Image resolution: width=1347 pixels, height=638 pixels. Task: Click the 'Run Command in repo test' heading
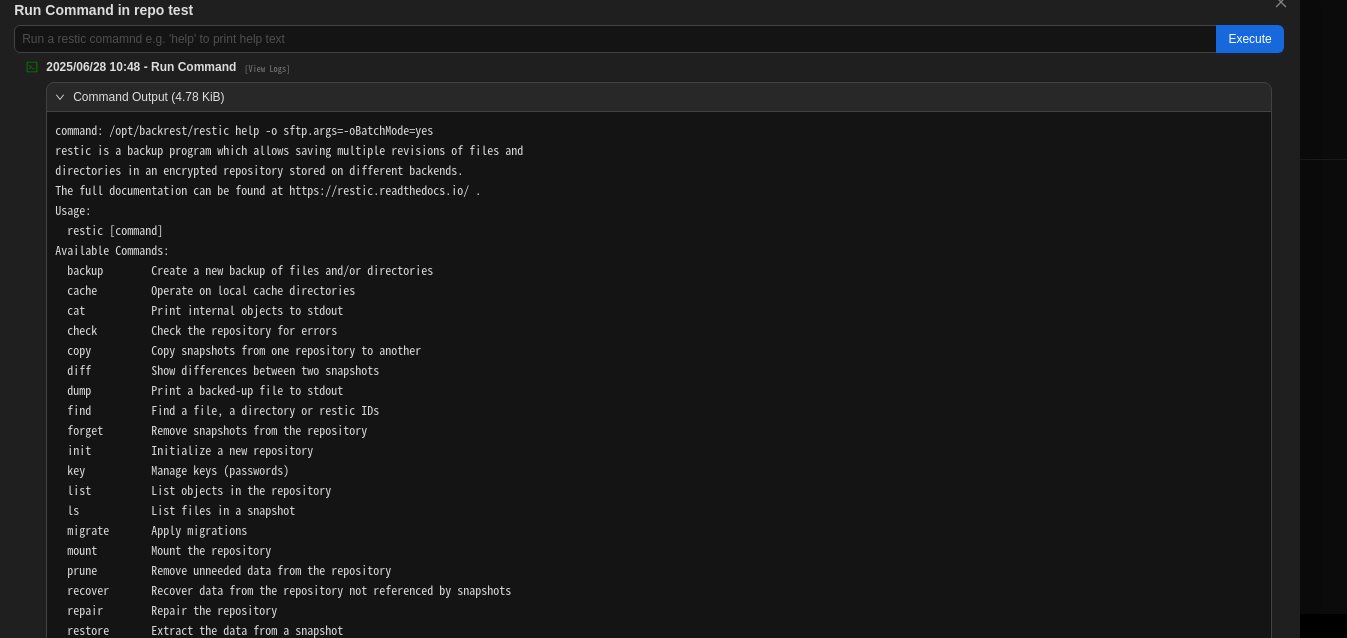click(x=104, y=10)
